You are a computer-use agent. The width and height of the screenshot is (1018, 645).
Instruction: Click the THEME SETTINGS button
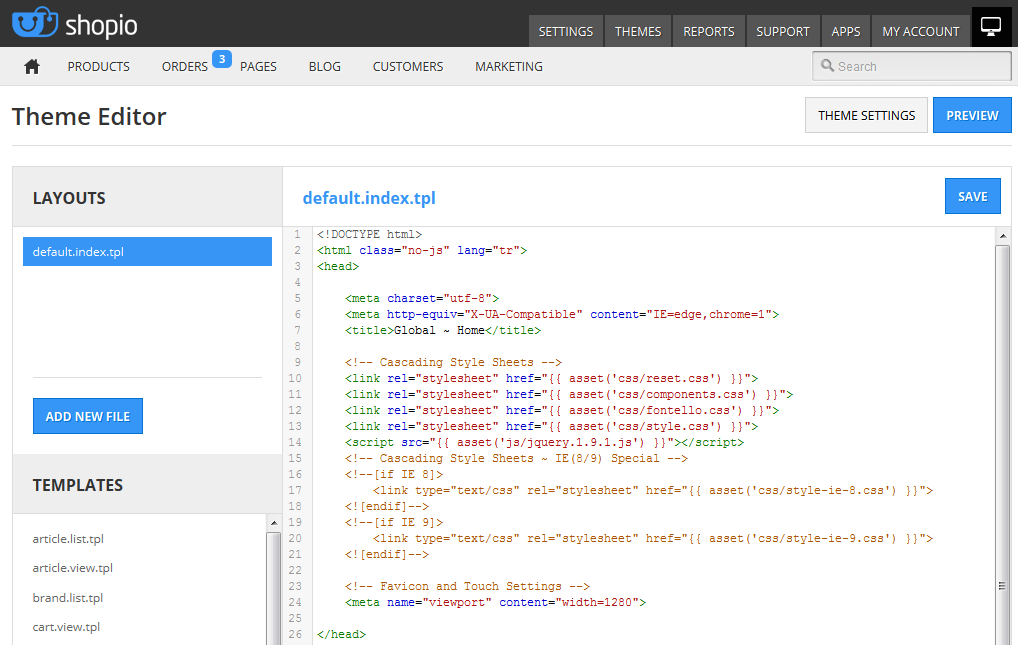coord(866,115)
